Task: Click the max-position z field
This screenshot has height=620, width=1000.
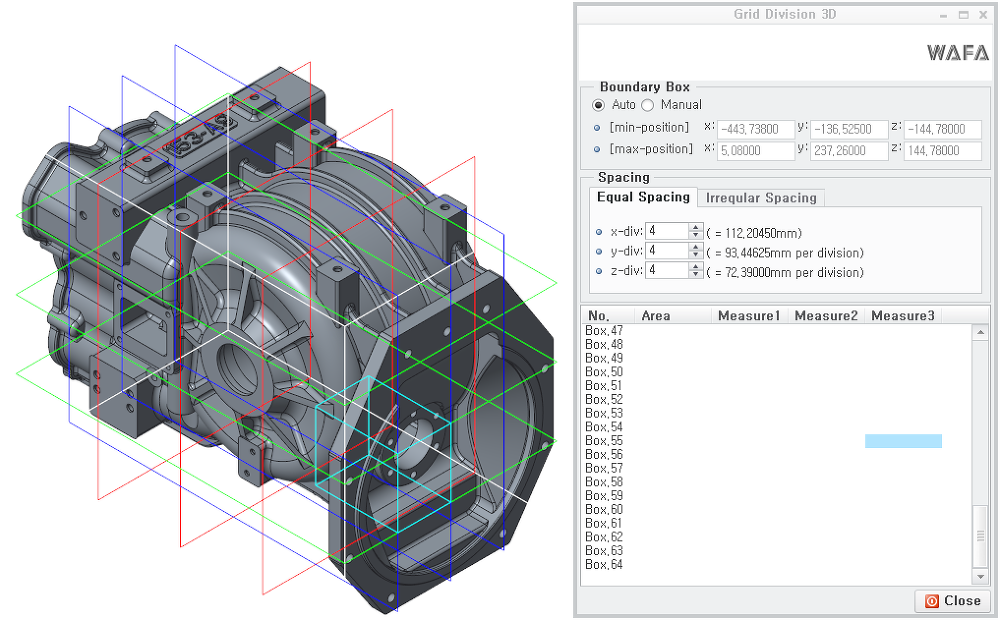Action: pyautogui.click(x=943, y=151)
